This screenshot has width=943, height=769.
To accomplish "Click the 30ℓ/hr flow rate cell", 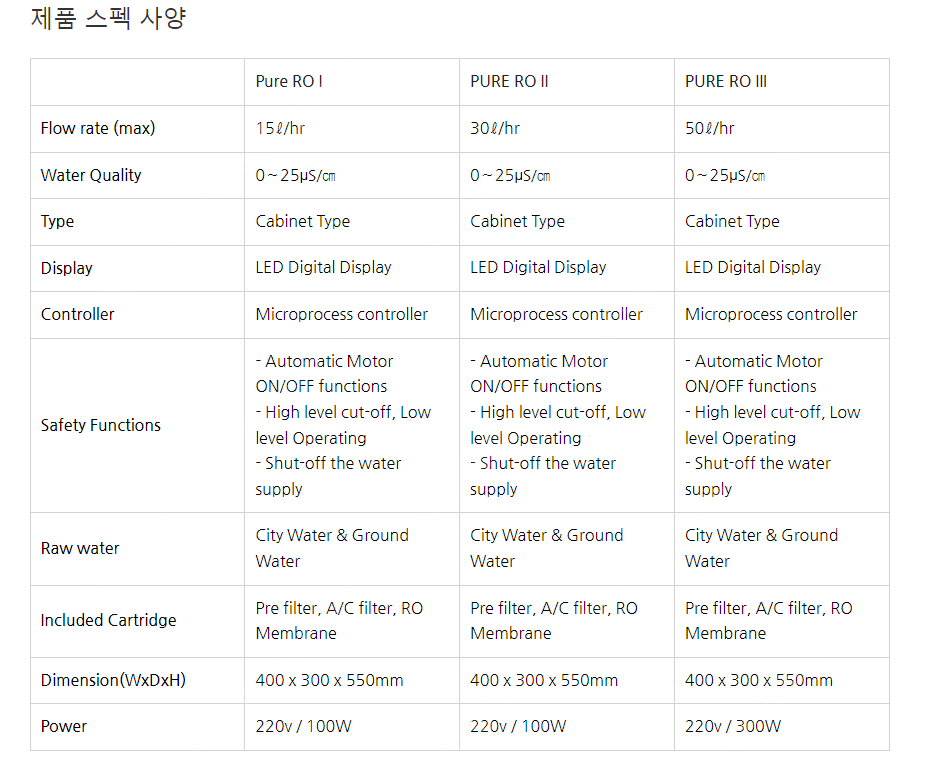I will [495, 129].
